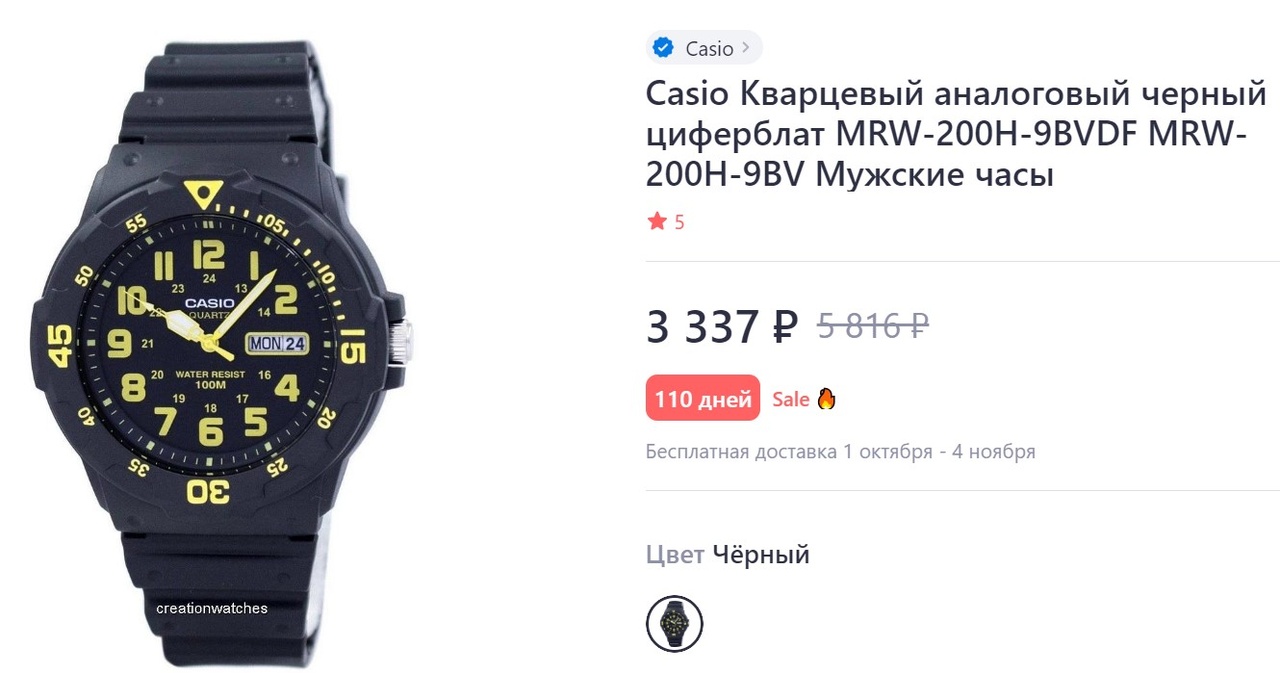Click the creationwatches watermark on image
The image size is (1280, 673).
tap(212, 608)
